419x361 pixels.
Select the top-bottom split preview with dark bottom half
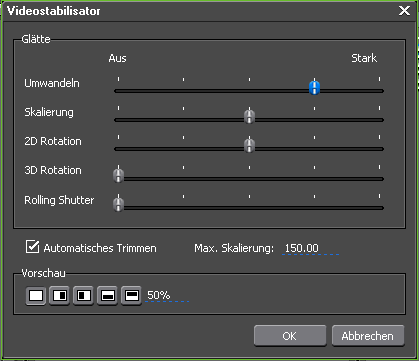[108, 296]
